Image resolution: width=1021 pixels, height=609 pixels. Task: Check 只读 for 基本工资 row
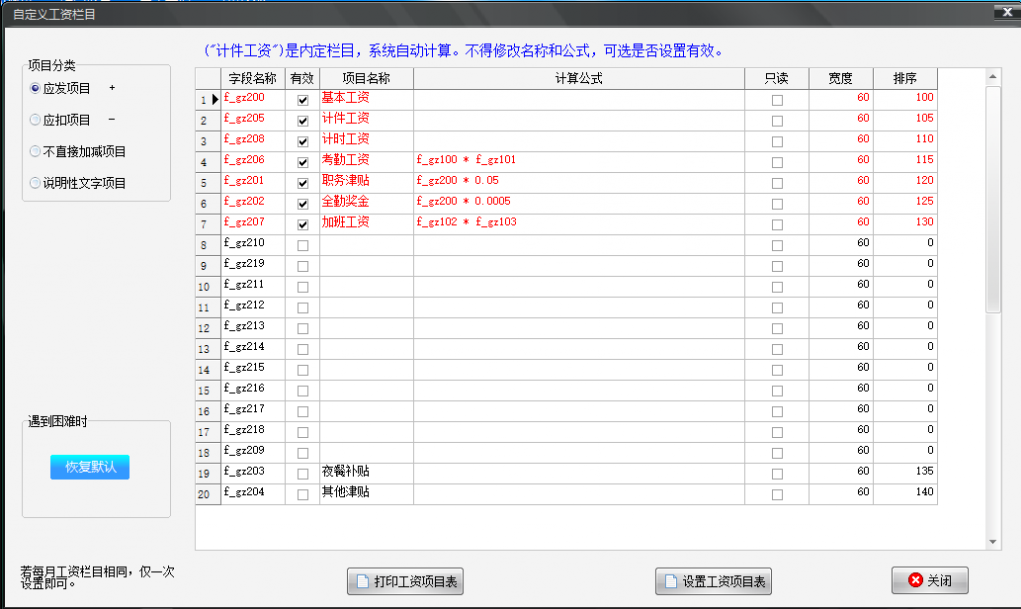pos(777,100)
